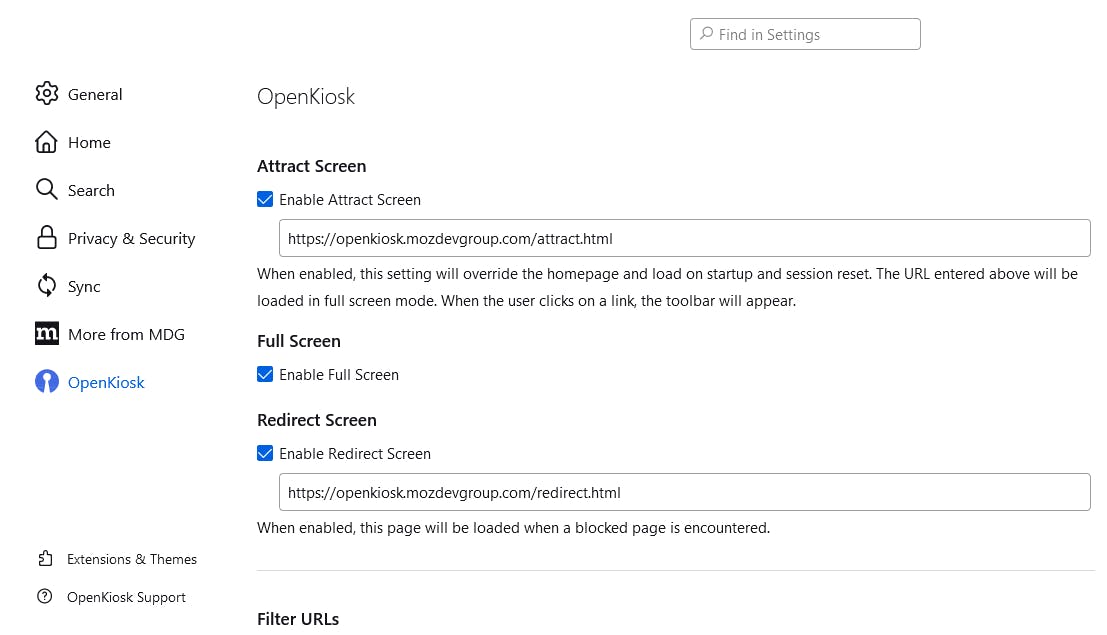Click the OpenKiosk Support question icon
Screen dimensions: 1107x635
(45, 597)
